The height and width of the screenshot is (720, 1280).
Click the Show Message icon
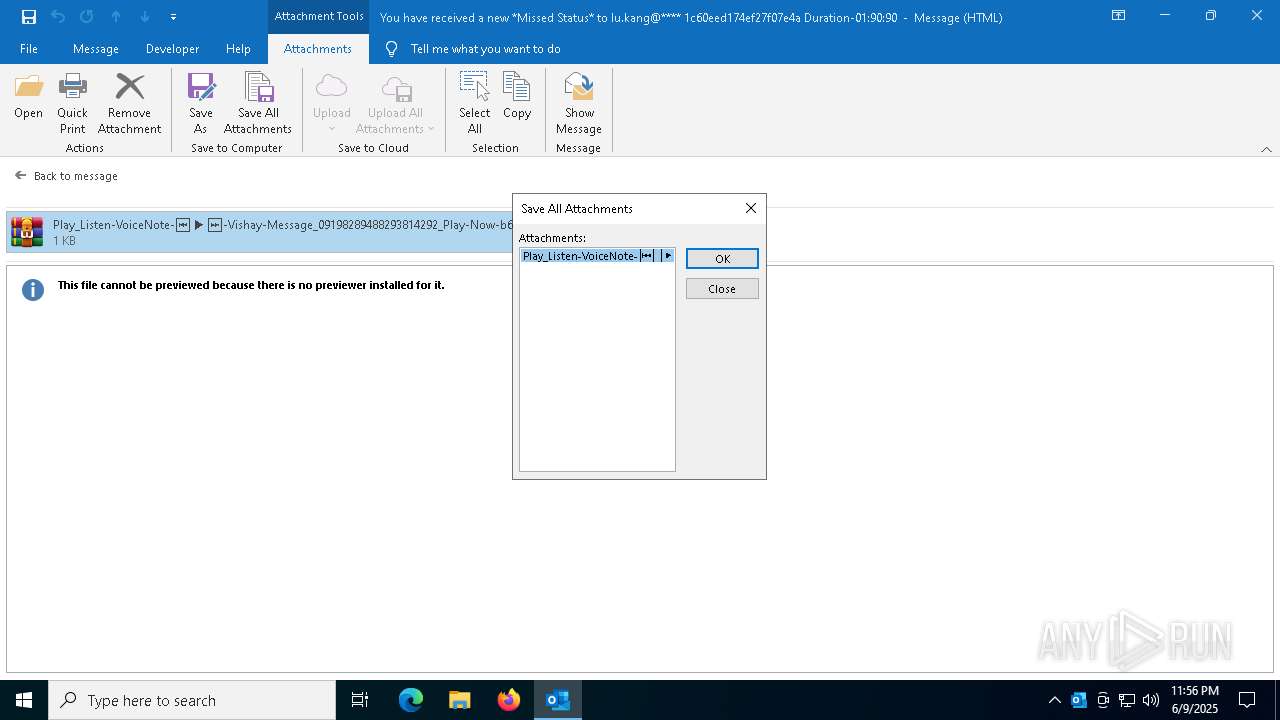579,103
